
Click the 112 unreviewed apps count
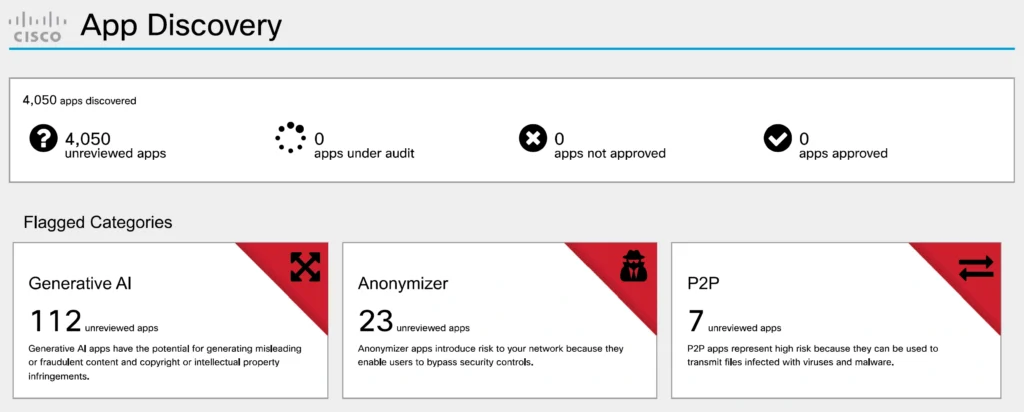point(94,321)
